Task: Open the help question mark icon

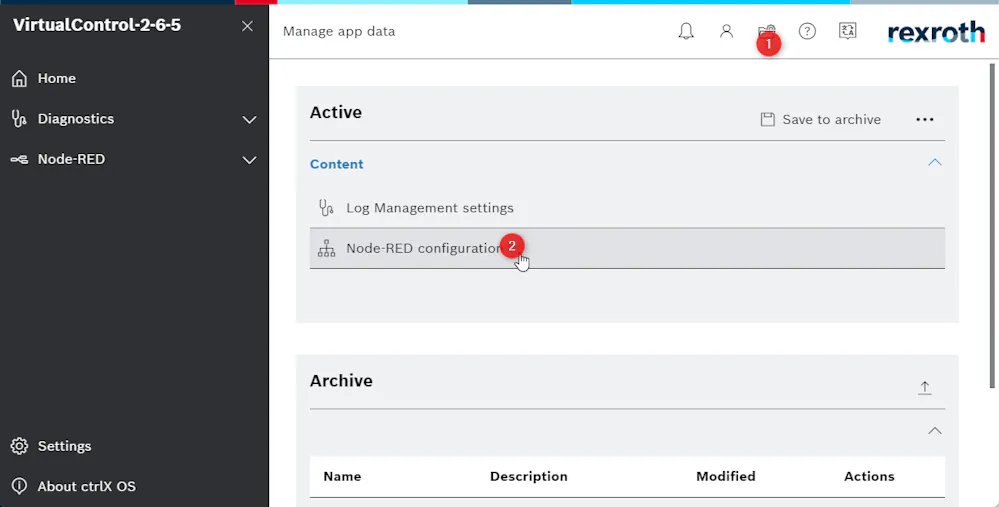Action: pyautogui.click(x=807, y=31)
